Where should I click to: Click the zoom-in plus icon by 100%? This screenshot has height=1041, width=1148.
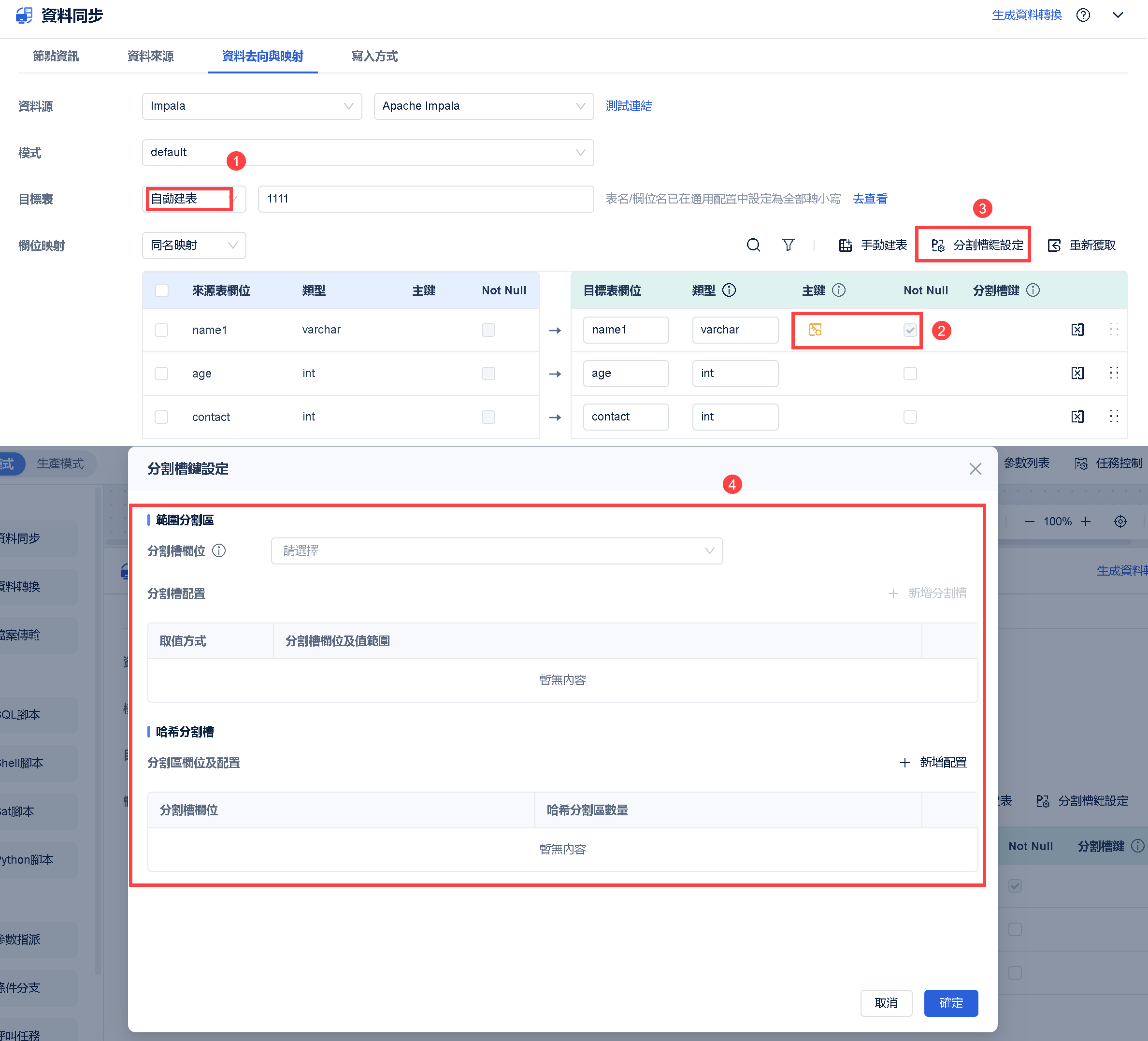1085,521
